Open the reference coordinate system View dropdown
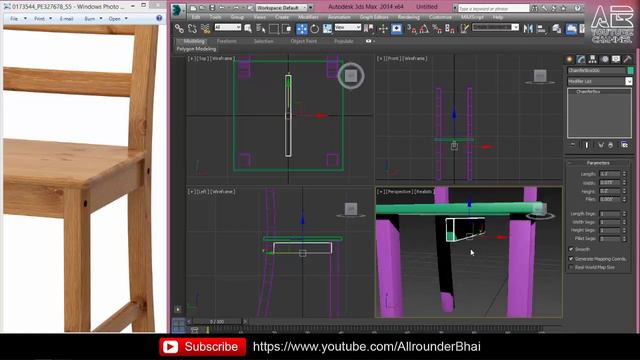 coord(348,27)
